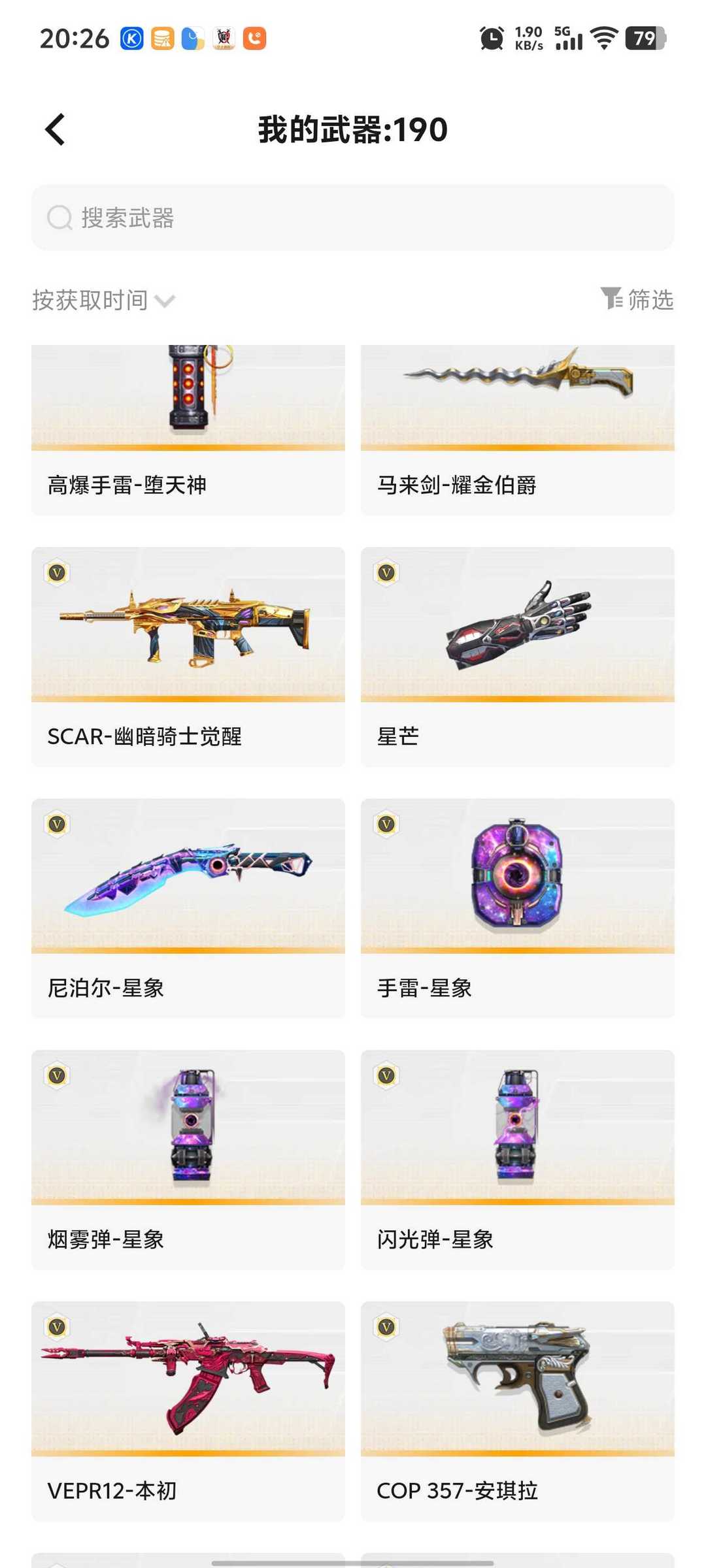
Task: Open the alarm clock status icon
Action: click(492, 38)
